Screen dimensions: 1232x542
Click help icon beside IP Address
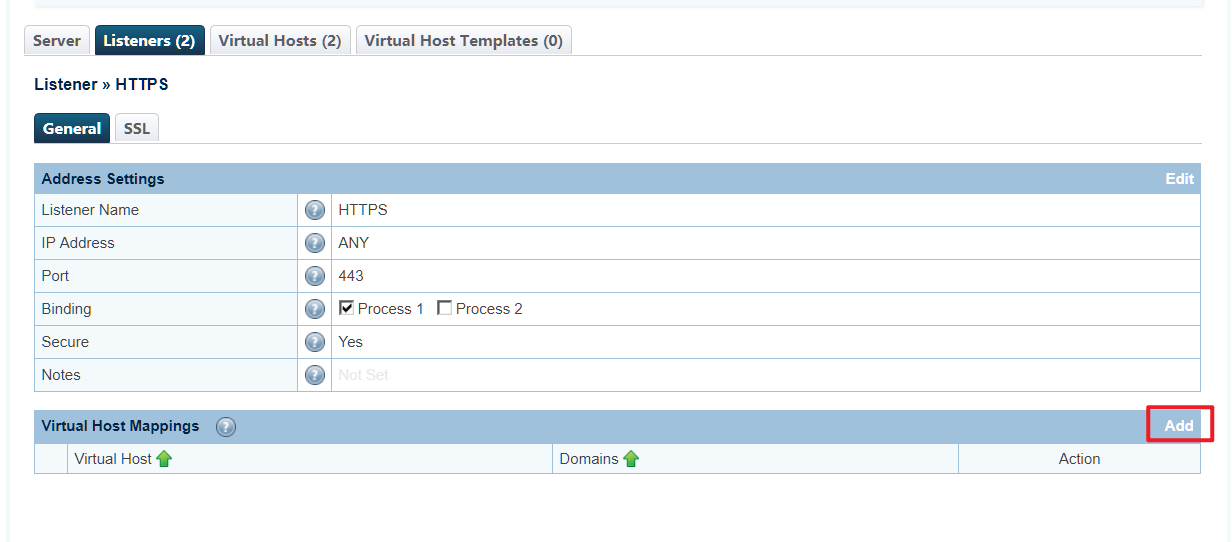coord(315,243)
